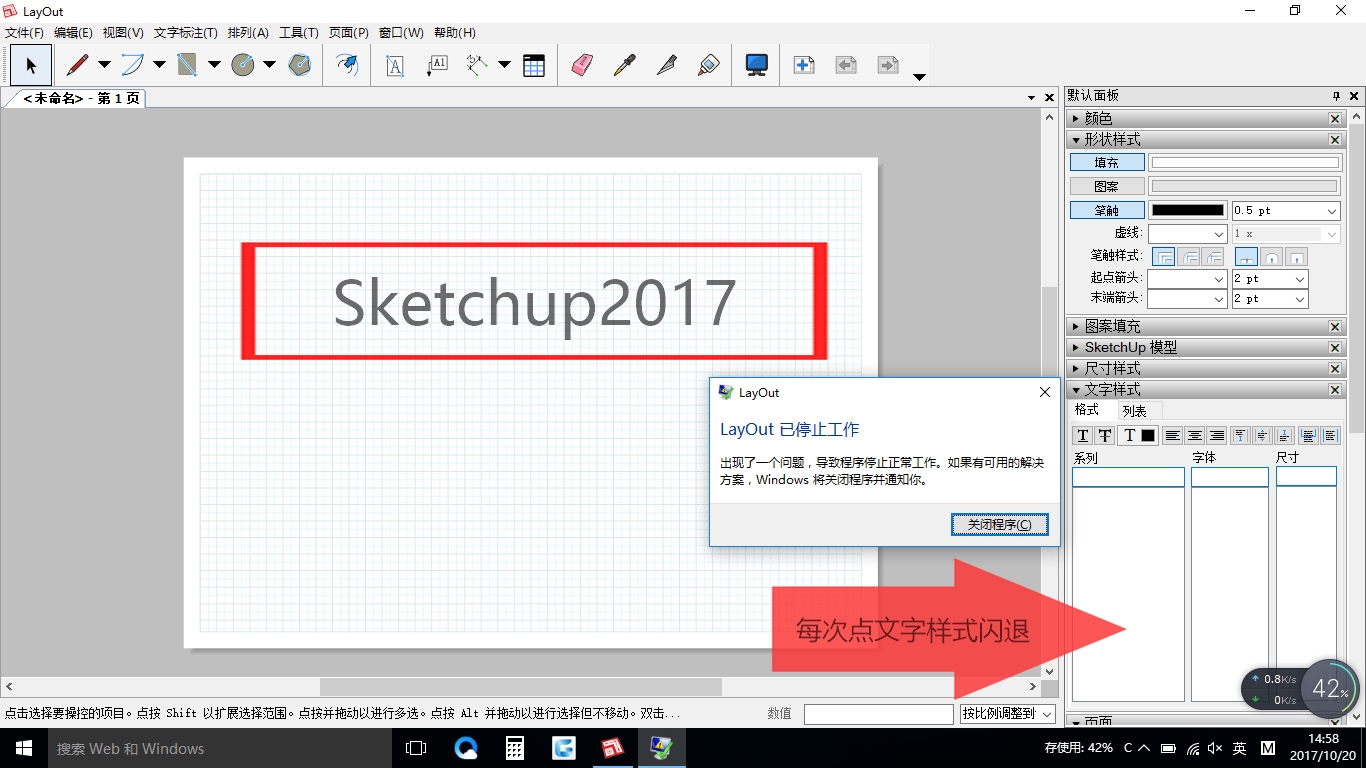Image resolution: width=1366 pixels, height=768 pixels.
Task: Toggle strikethrough text style button
Action: click(x=1105, y=435)
